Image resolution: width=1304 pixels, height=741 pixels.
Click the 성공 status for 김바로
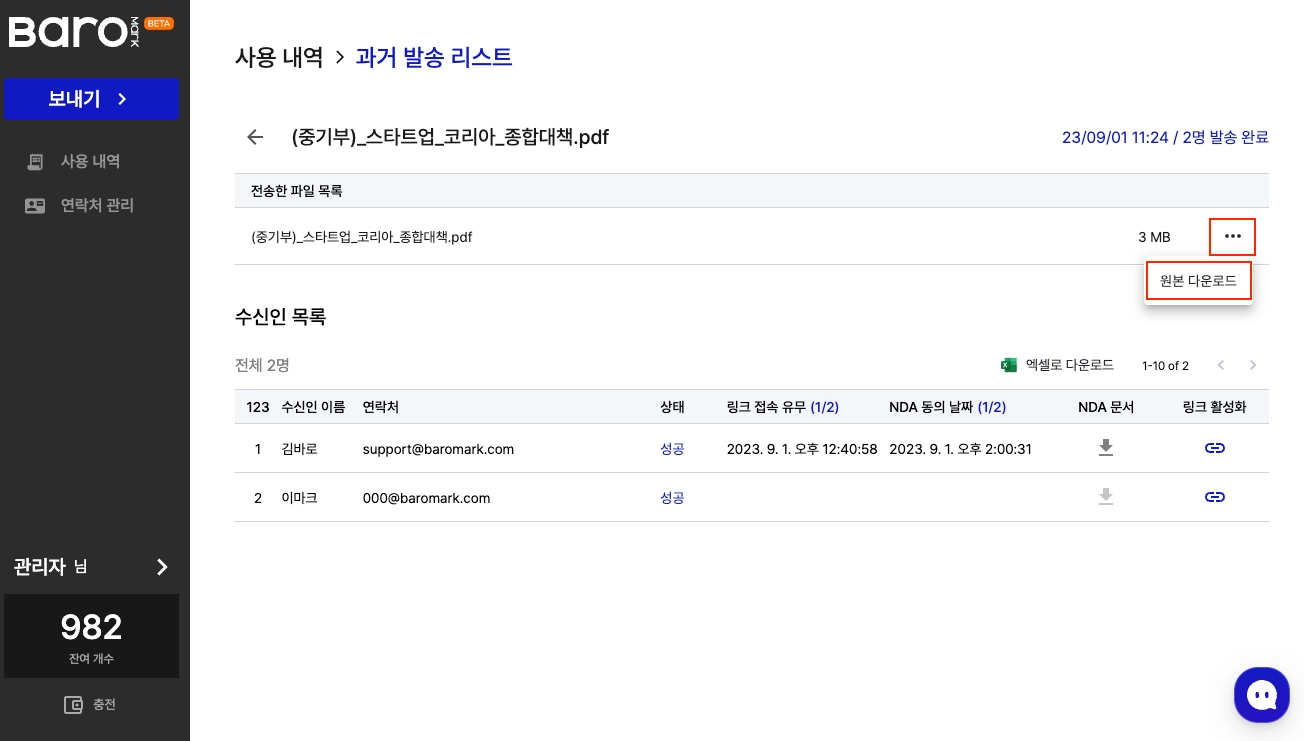672,449
